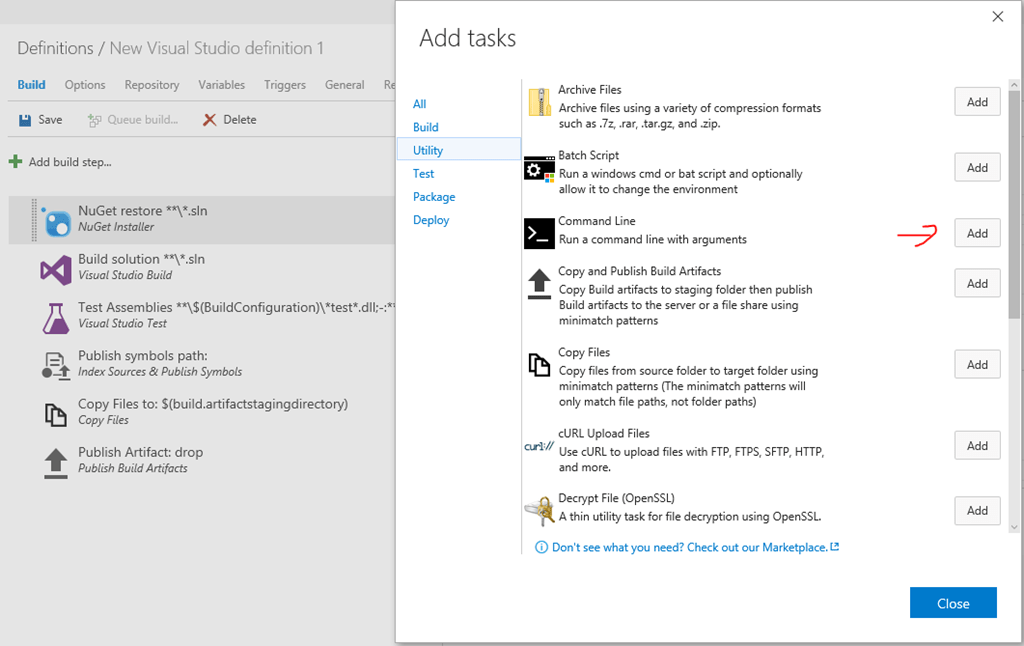Click the Archive Files zip folder icon

coord(539,102)
